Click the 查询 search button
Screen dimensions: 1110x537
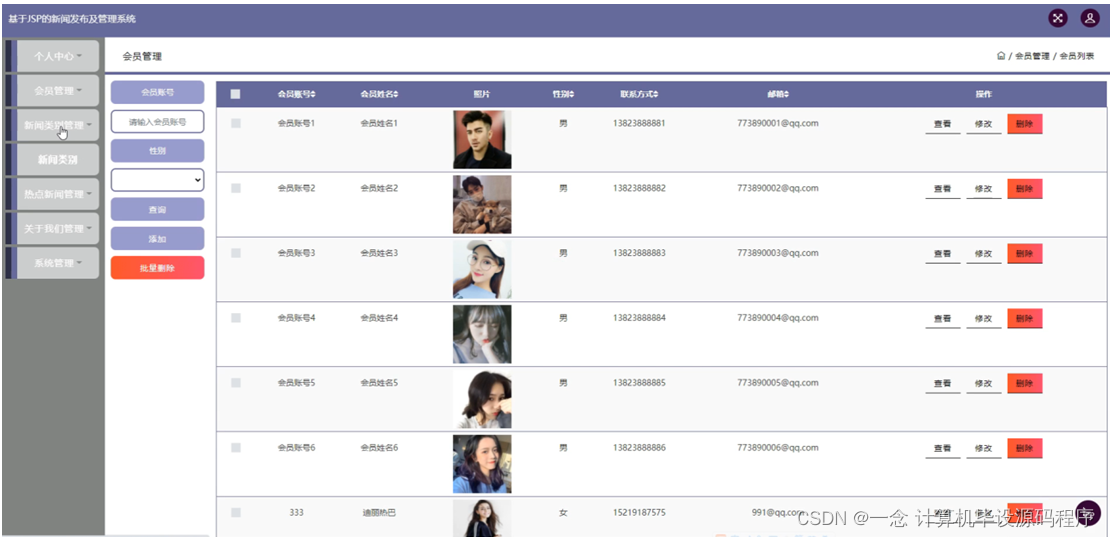click(157, 209)
